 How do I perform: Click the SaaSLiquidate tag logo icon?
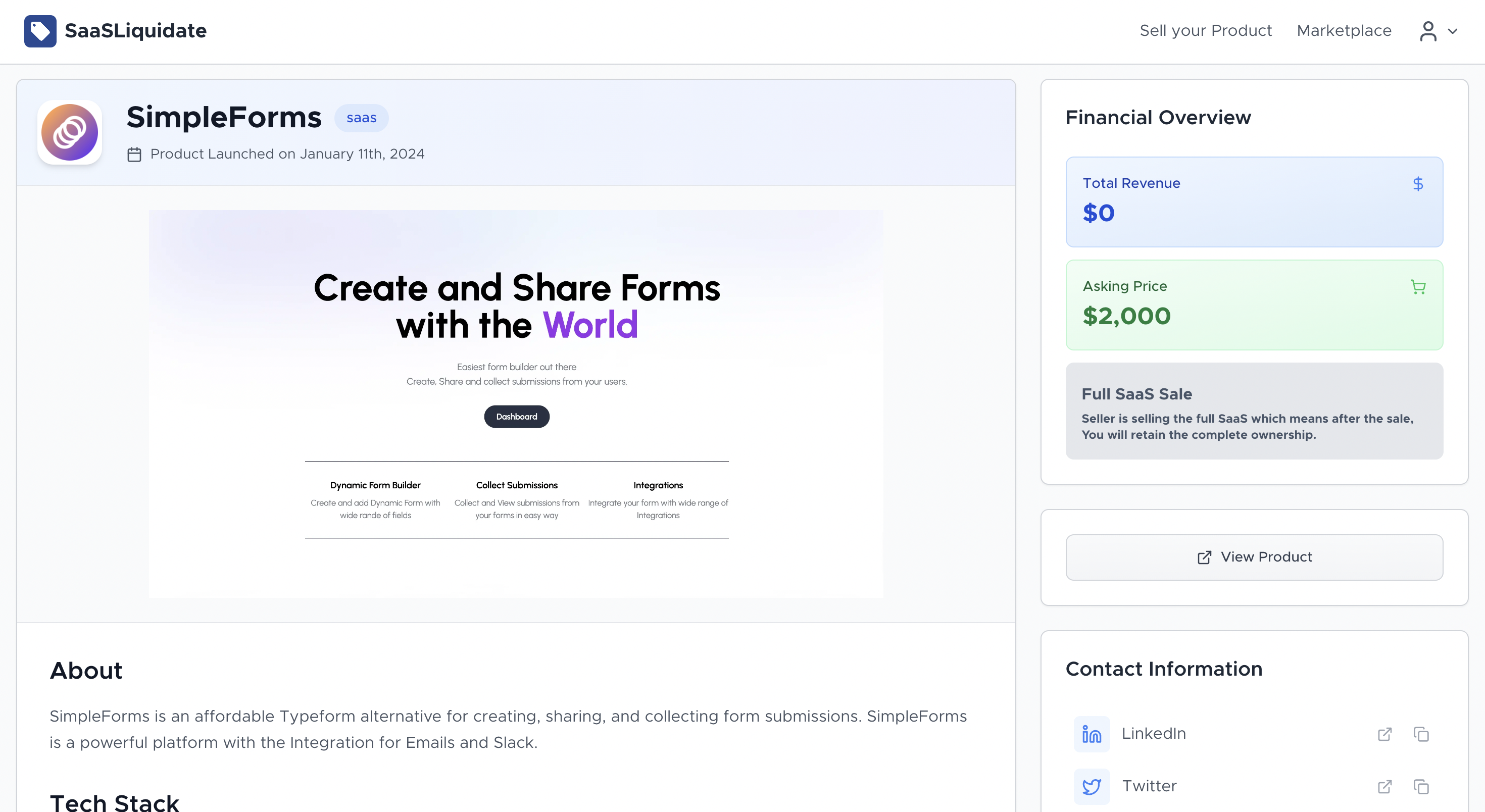40,31
